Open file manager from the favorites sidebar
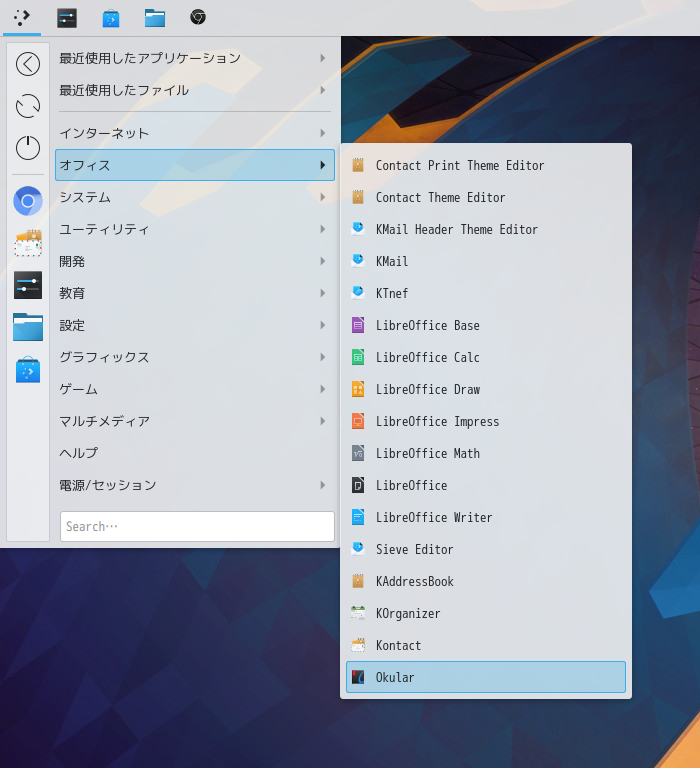This screenshot has width=700, height=768. pos(28,327)
